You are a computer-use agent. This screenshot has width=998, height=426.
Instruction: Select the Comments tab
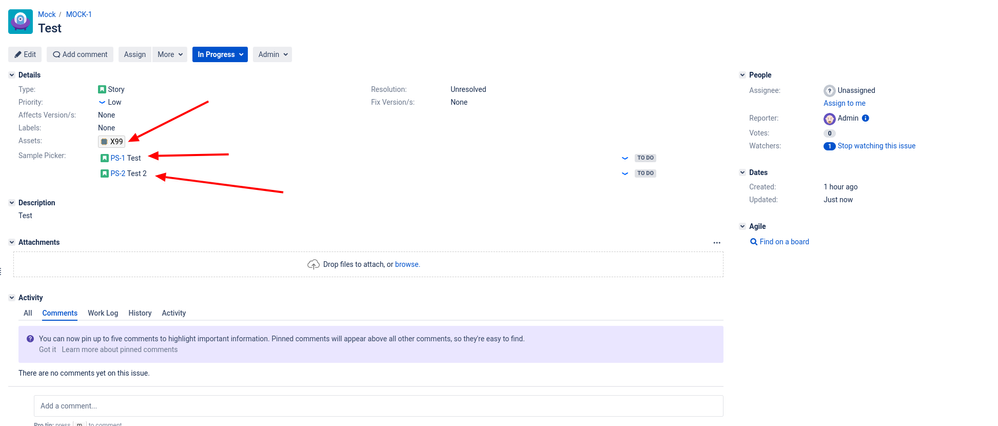pyautogui.click(x=60, y=313)
